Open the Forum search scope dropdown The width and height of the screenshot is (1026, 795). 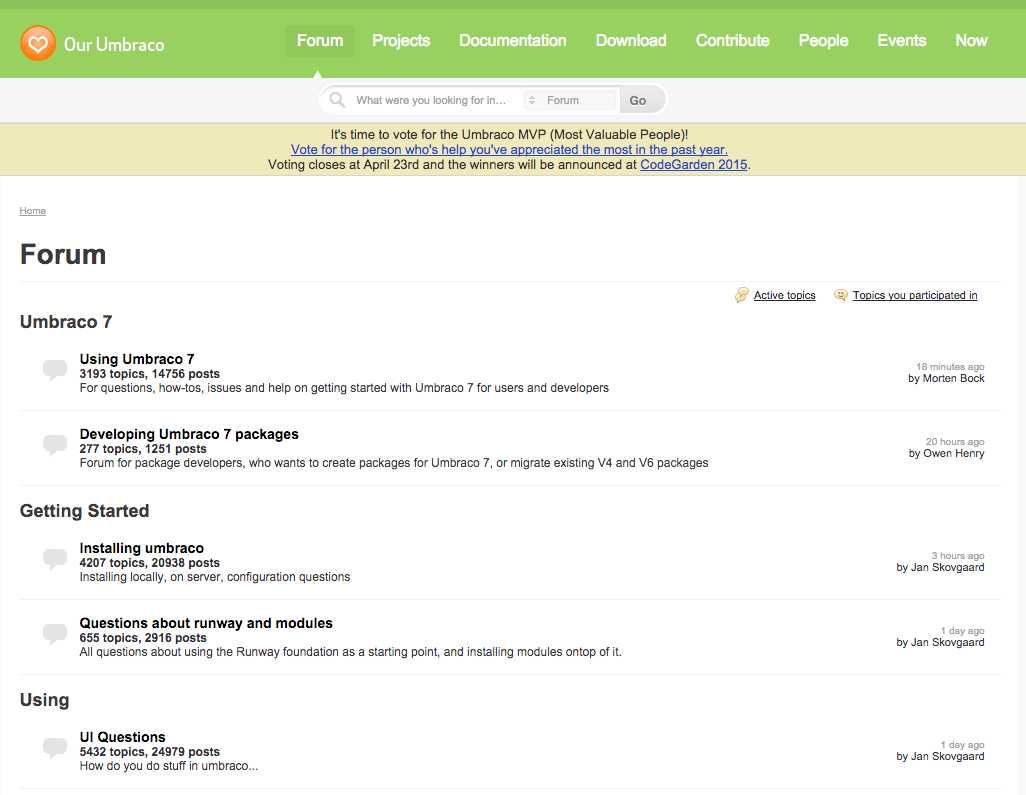coord(569,100)
